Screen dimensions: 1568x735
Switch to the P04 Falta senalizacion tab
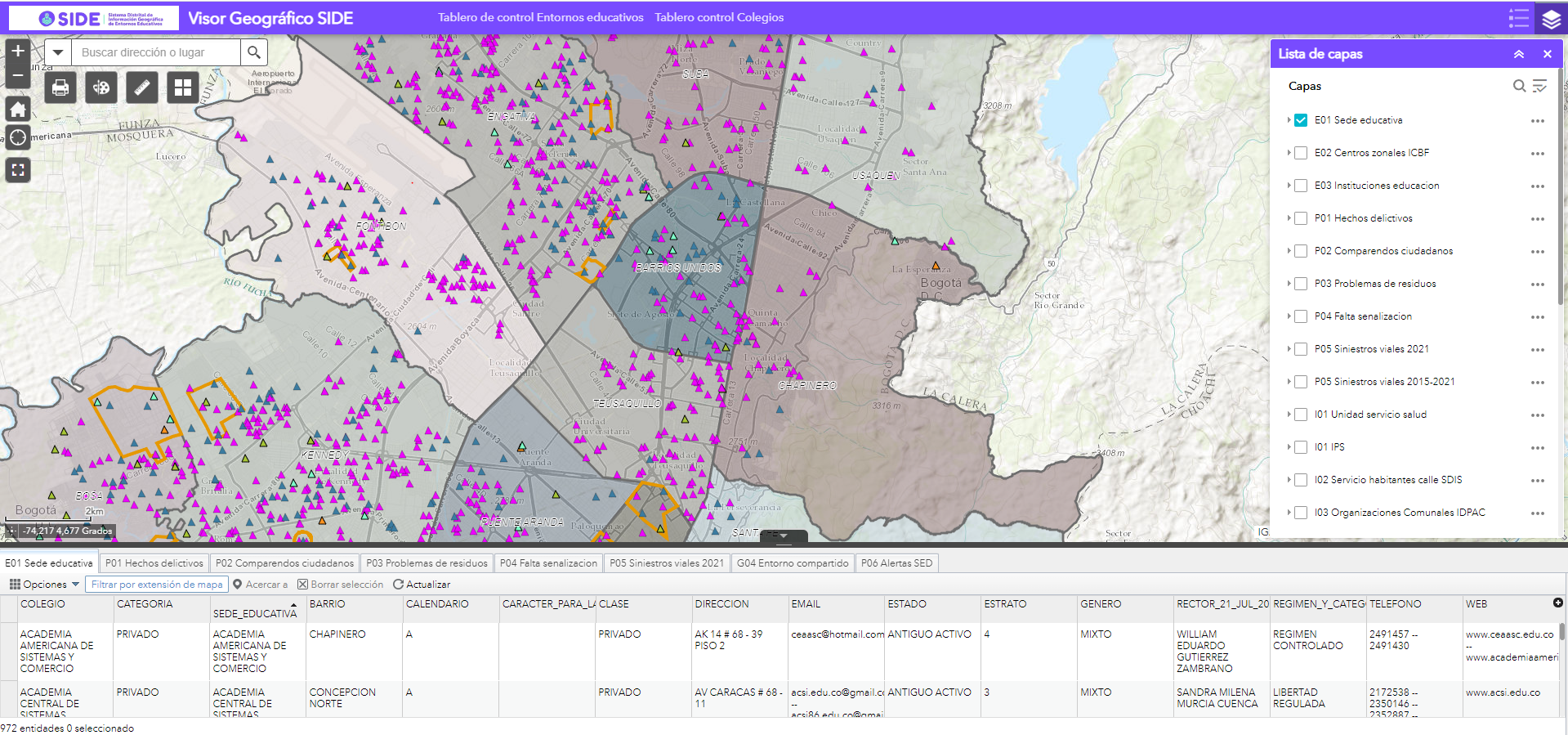[x=548, y=563]
